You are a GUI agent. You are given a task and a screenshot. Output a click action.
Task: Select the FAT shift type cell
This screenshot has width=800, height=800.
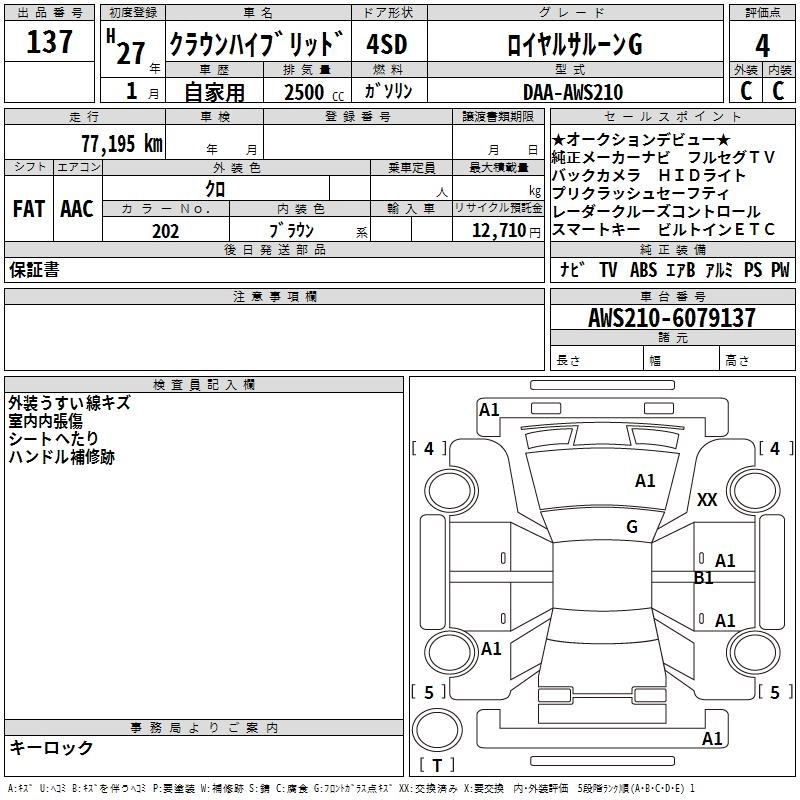click(29, 209)
